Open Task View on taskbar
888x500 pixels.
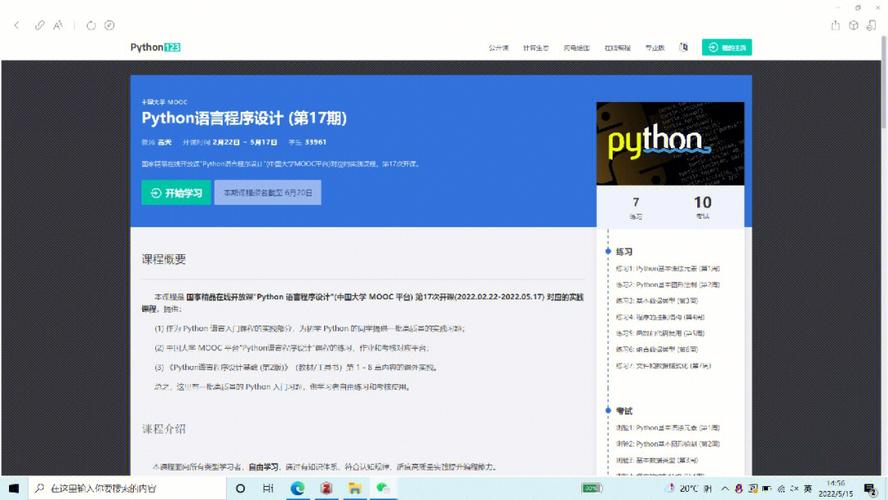click(268, 488)
